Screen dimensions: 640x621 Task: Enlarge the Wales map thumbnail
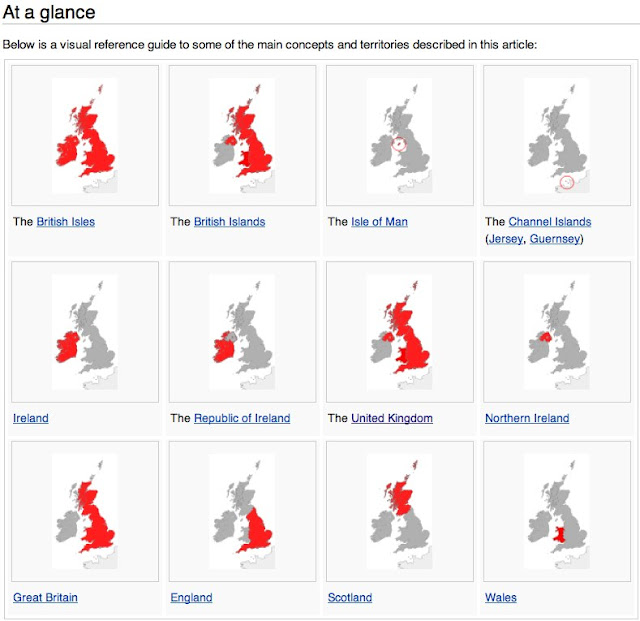(x=557, y=511)
